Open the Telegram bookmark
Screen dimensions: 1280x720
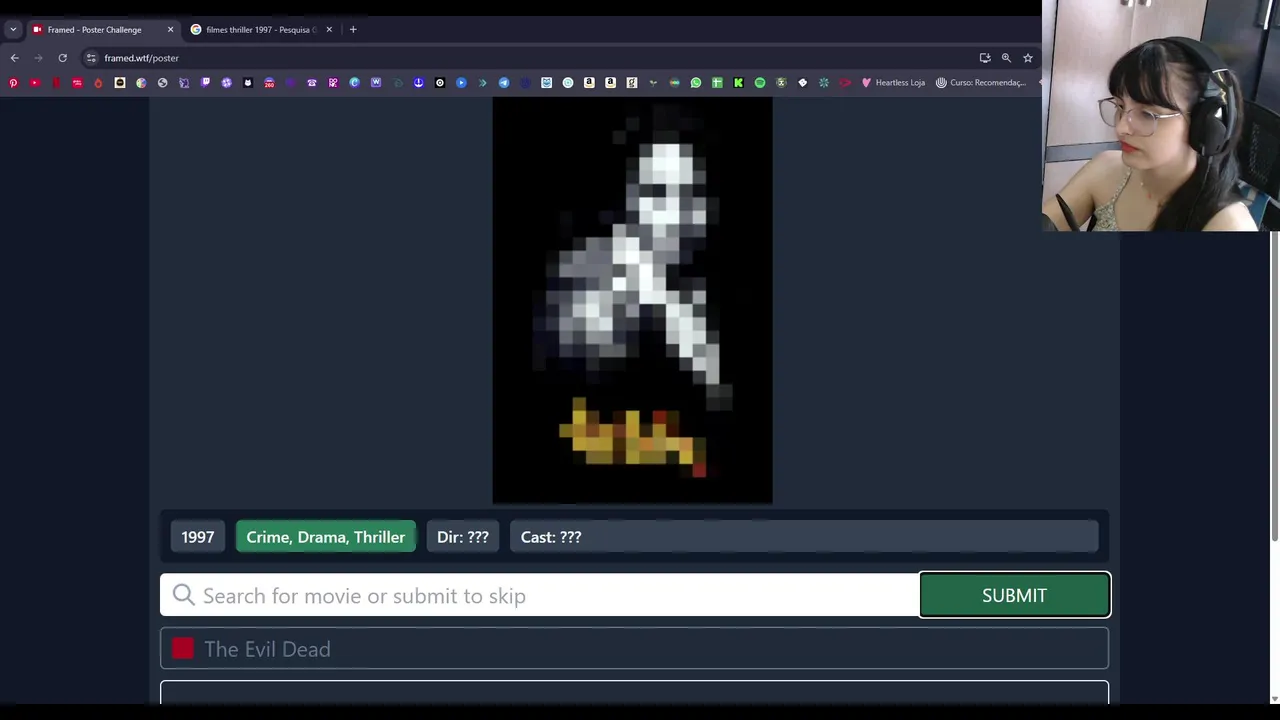point(504,83)
